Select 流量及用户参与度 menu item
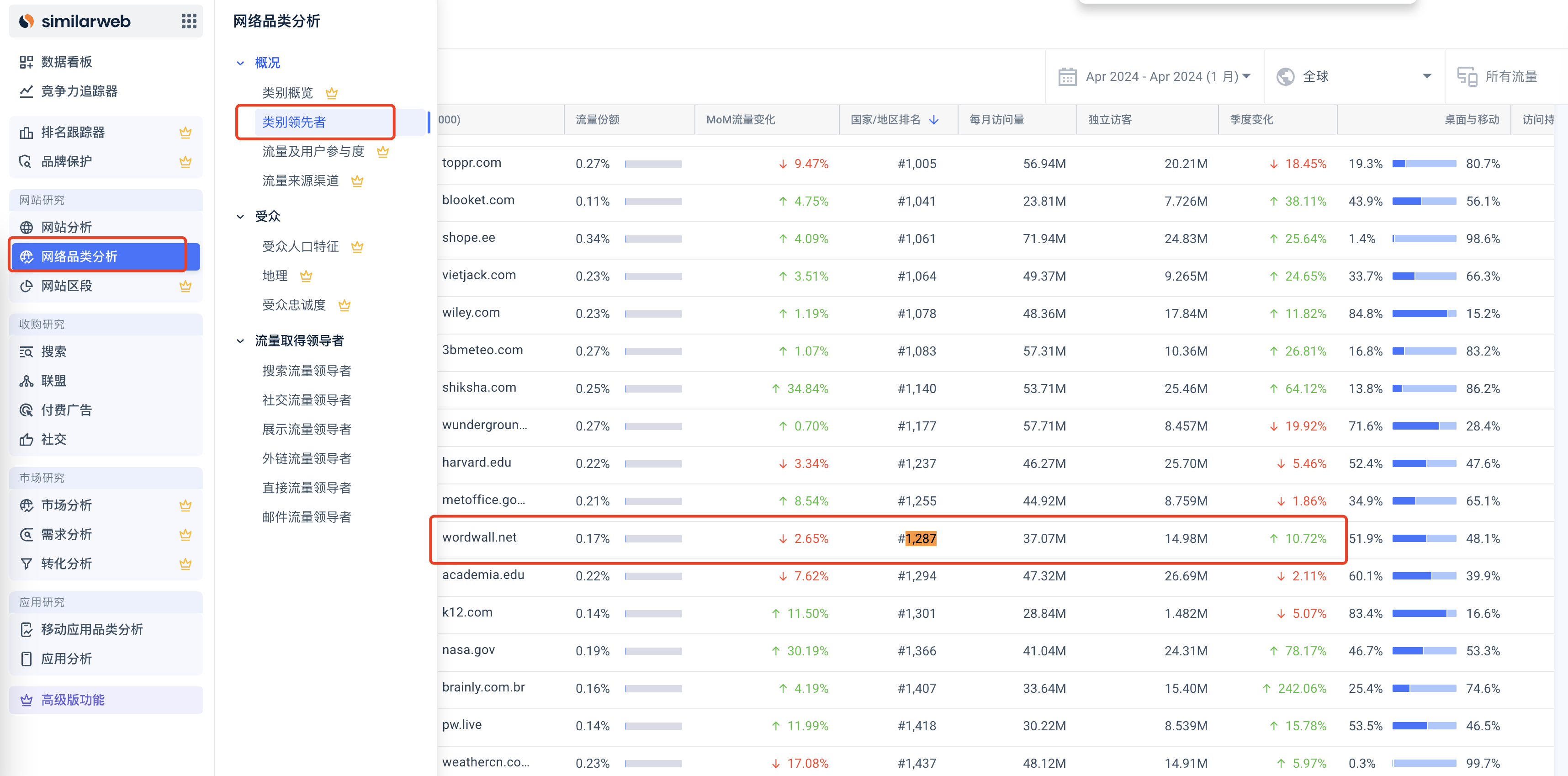Image resolution: width=1568 pixels, height=776 pixels. coord(313,151)
